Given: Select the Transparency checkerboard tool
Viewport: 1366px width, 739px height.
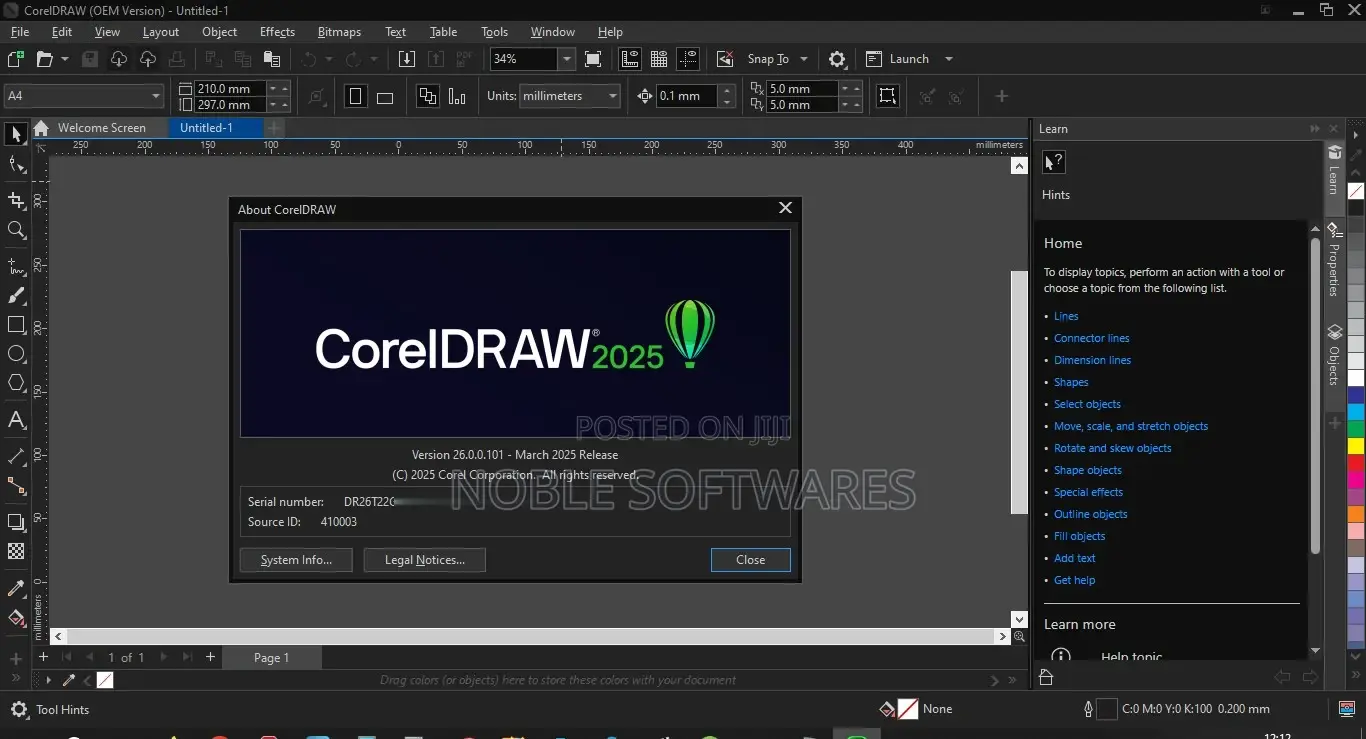Looking at the screenshot, I should [16, 551].
